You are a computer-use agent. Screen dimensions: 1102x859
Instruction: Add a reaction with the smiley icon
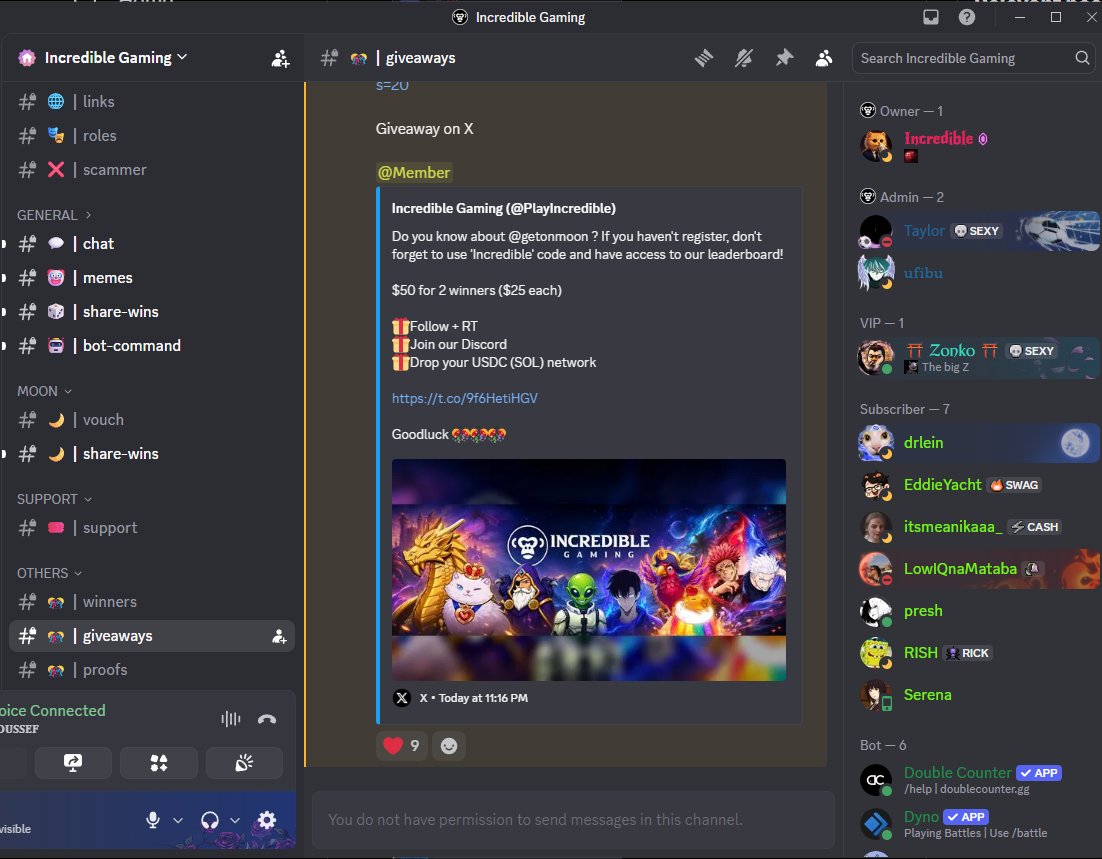[448, 746]
